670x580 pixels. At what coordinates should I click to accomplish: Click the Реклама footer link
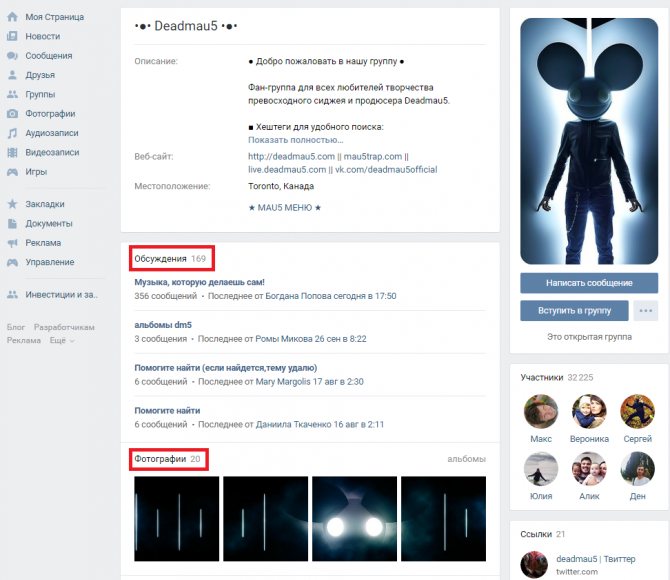click(24, 340)
